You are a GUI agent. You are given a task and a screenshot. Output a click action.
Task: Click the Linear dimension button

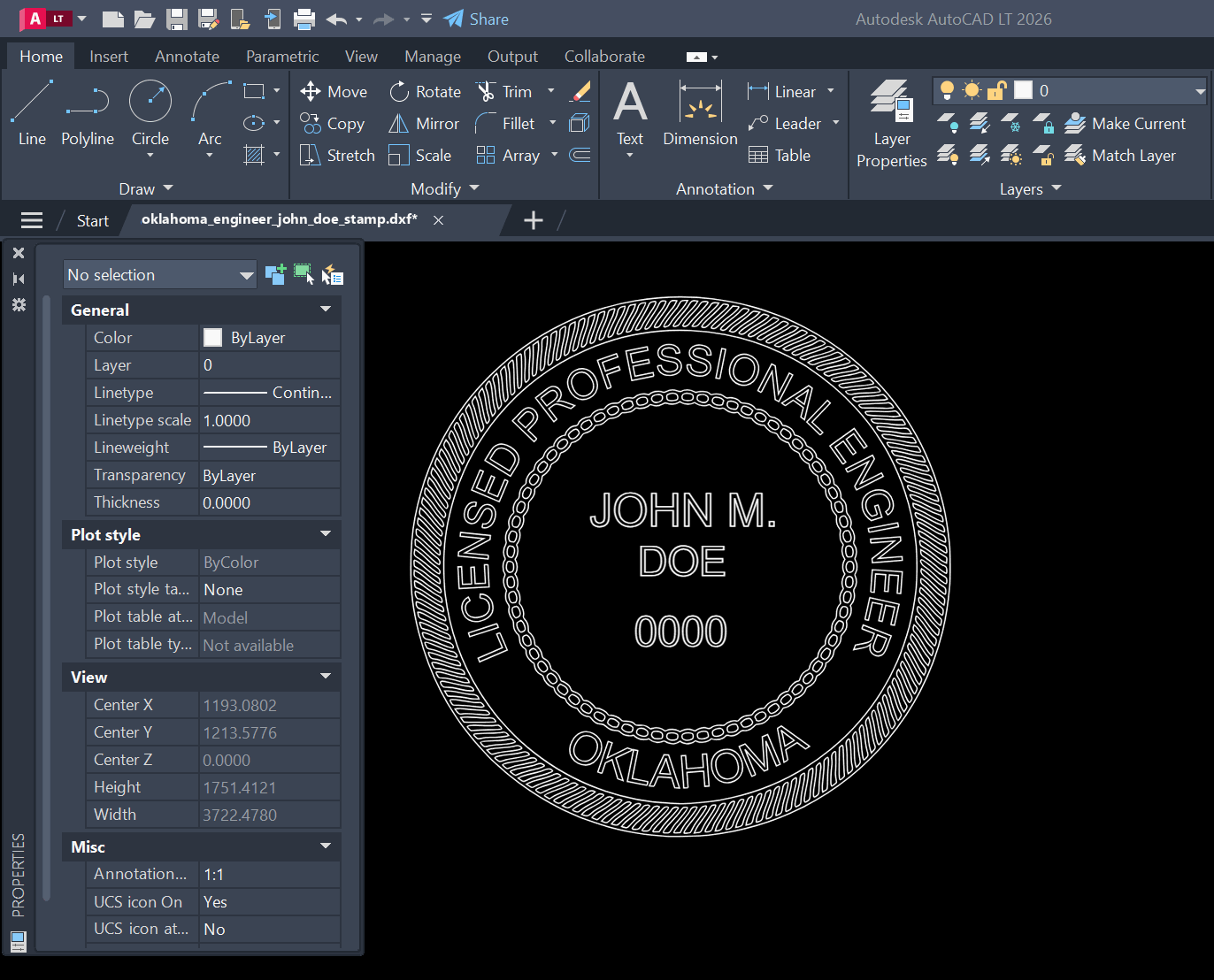pyautogui.click(x=781, y=91)
